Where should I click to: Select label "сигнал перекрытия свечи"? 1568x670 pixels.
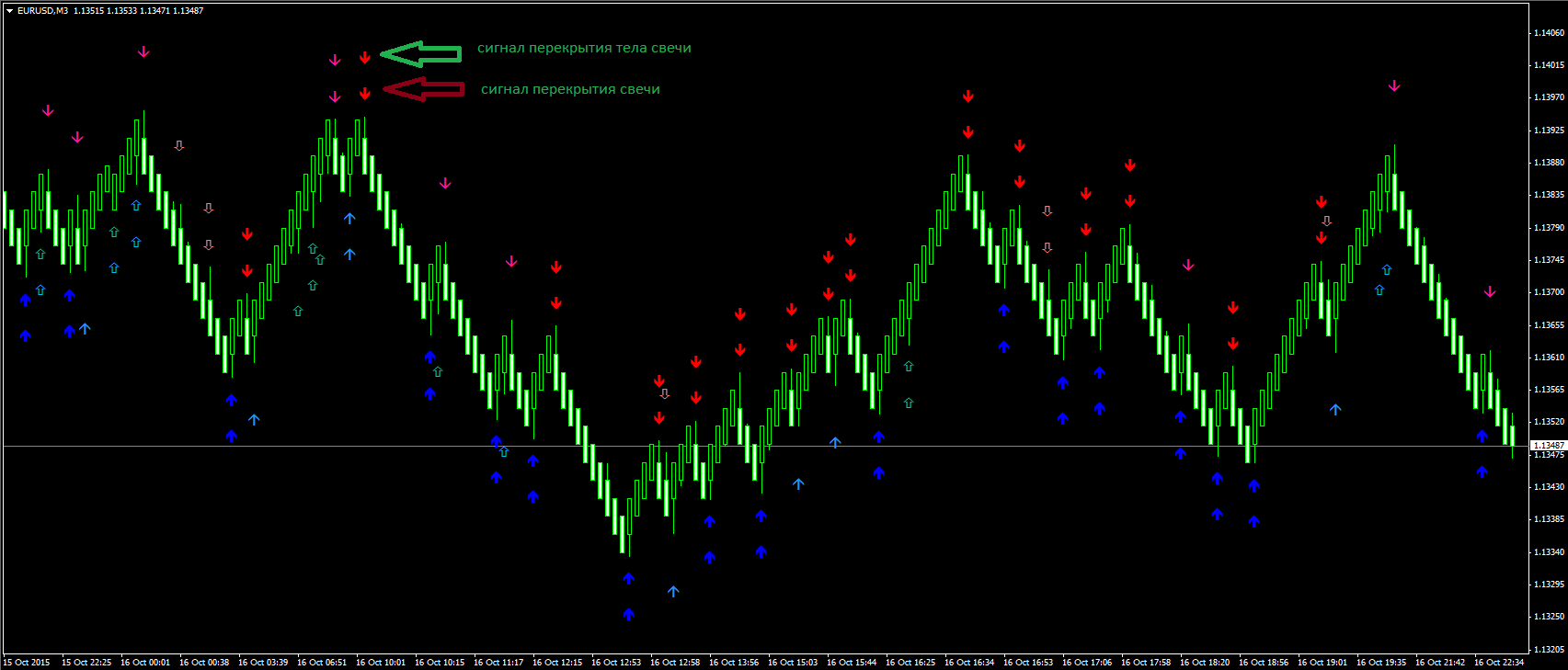pyautogui.click(x=570, y=89)
